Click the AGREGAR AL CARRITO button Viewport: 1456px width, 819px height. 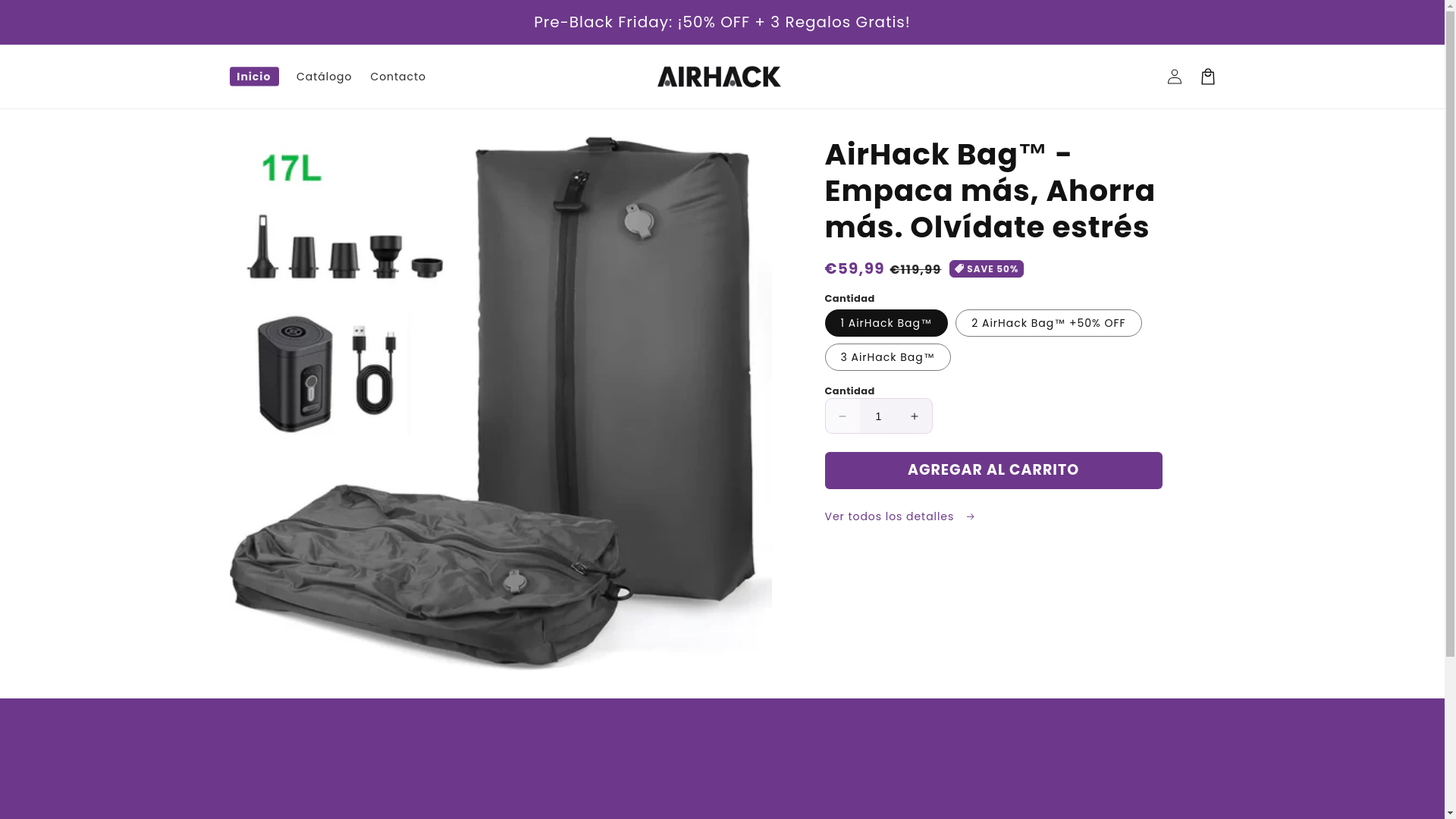click(993, 470)
